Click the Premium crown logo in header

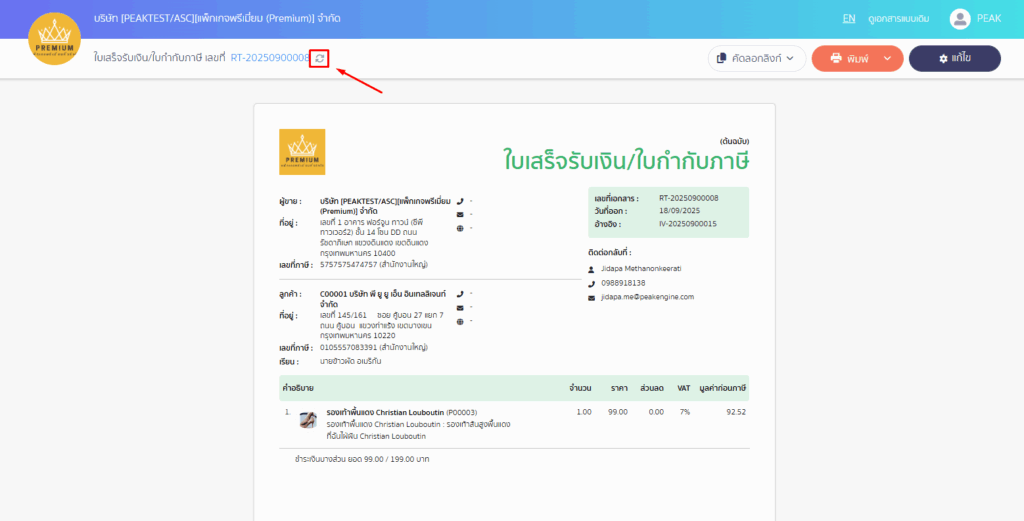55,39
